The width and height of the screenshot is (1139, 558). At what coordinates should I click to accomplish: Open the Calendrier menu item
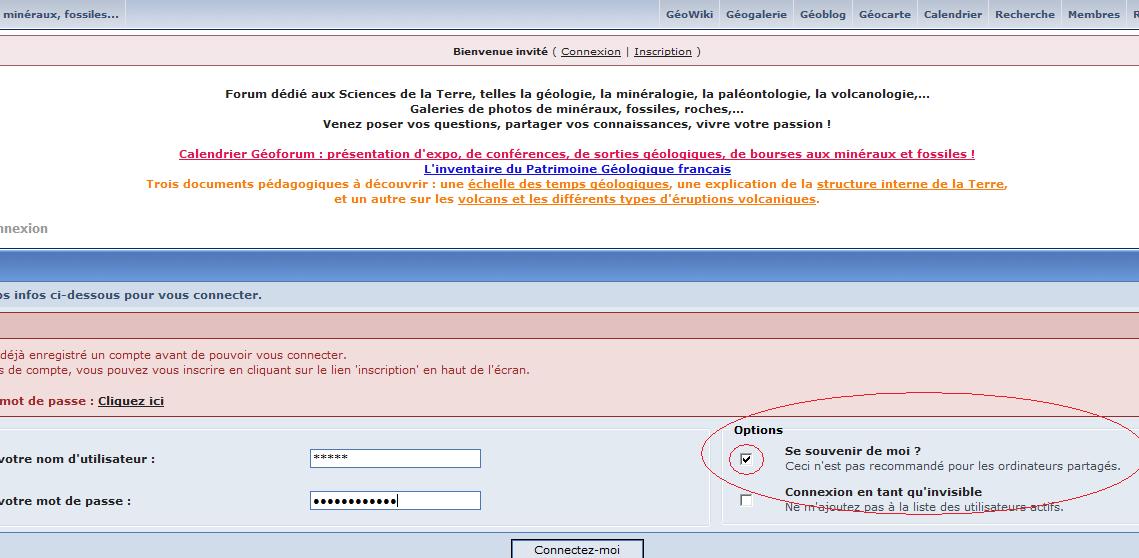[952, 14]
